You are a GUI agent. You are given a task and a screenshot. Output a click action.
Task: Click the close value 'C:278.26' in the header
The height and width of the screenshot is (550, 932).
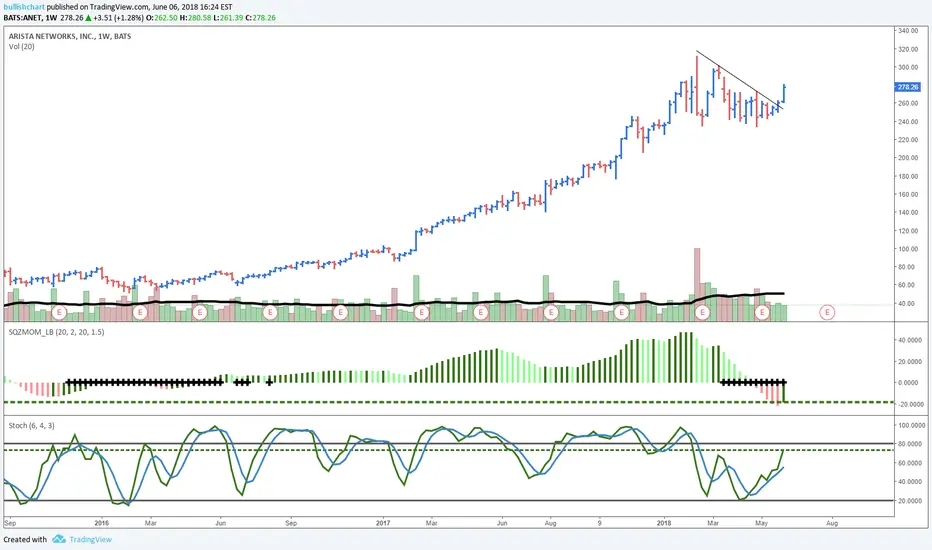(x=260, y=18)
